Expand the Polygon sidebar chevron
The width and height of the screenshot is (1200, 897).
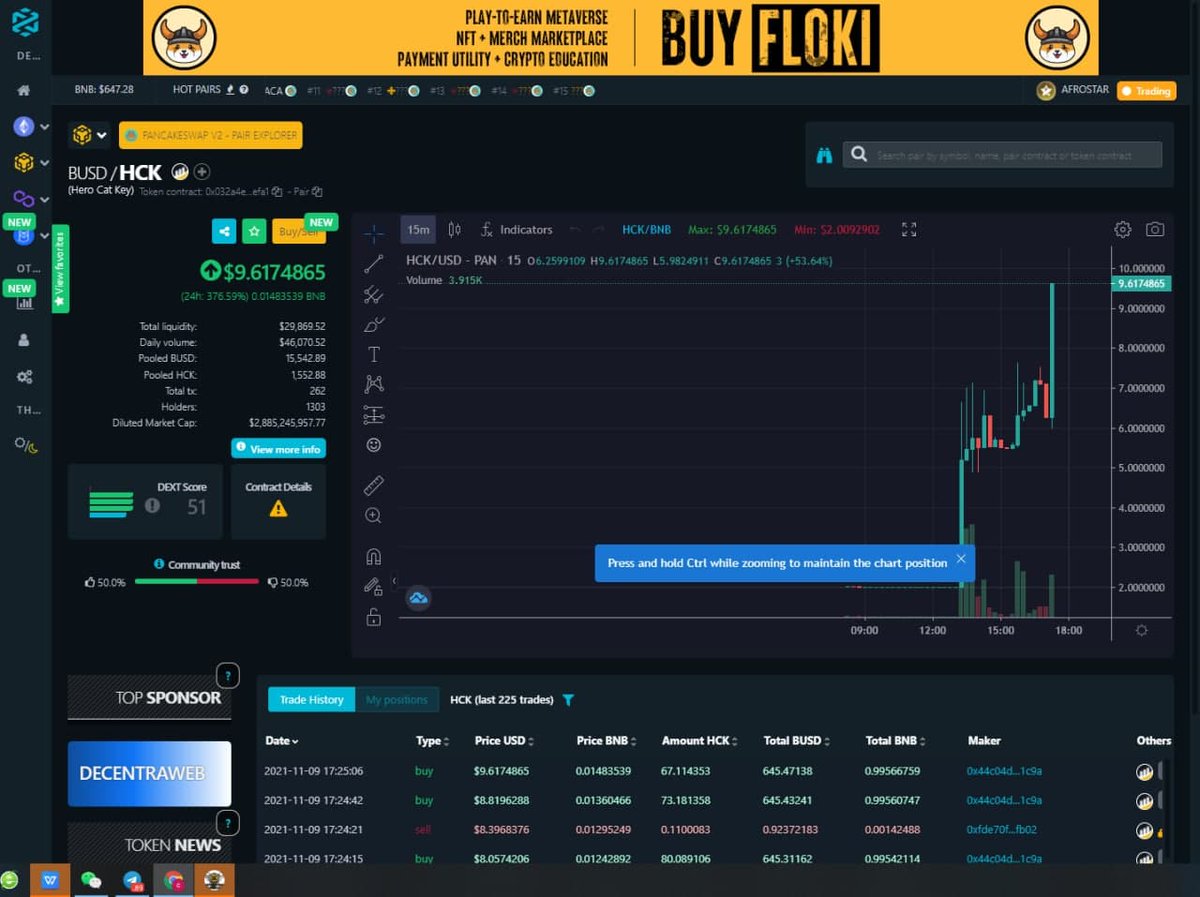click(44, 200)
